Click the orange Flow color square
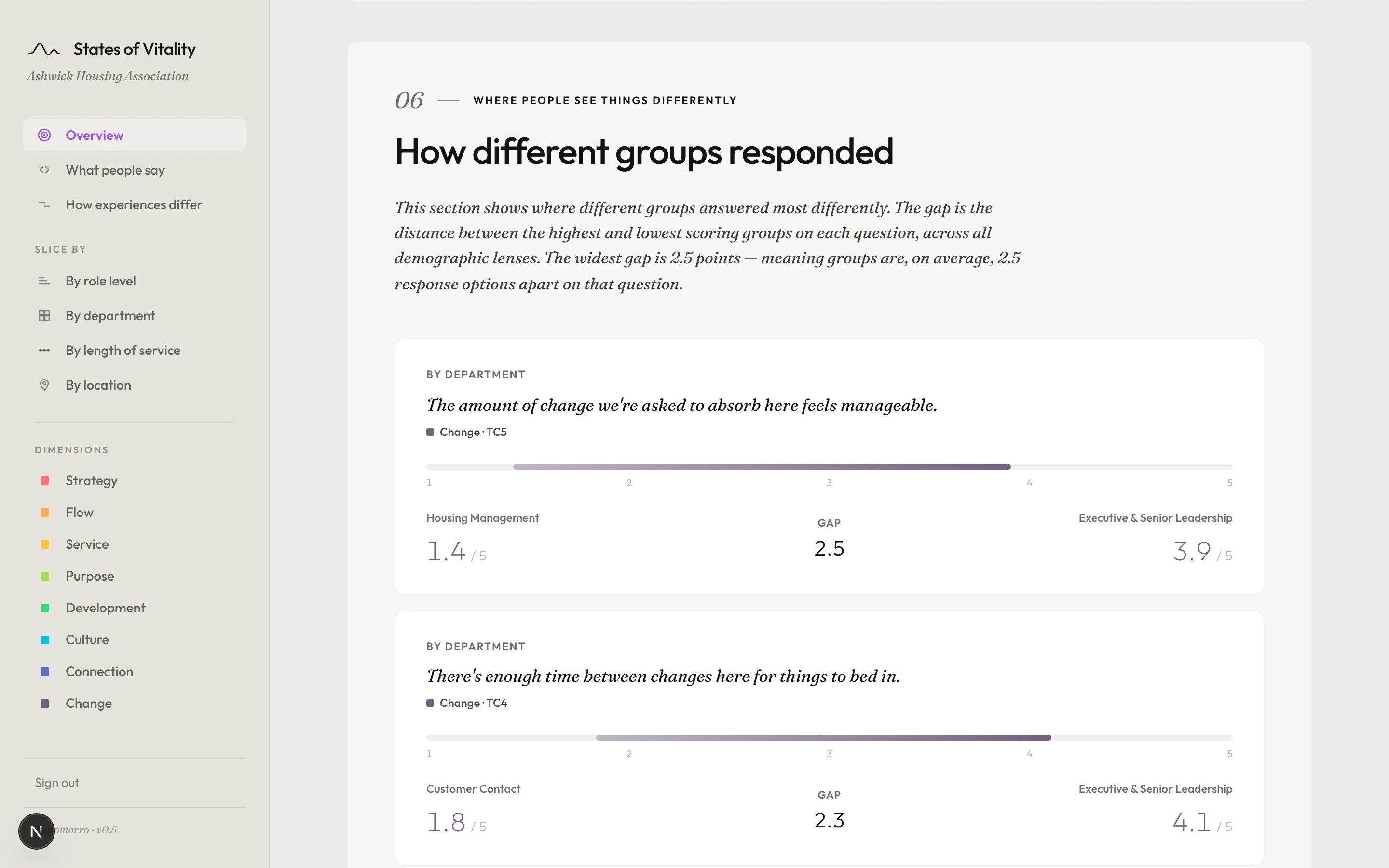The image size is (1389, 868). click(x=45, y=512)
